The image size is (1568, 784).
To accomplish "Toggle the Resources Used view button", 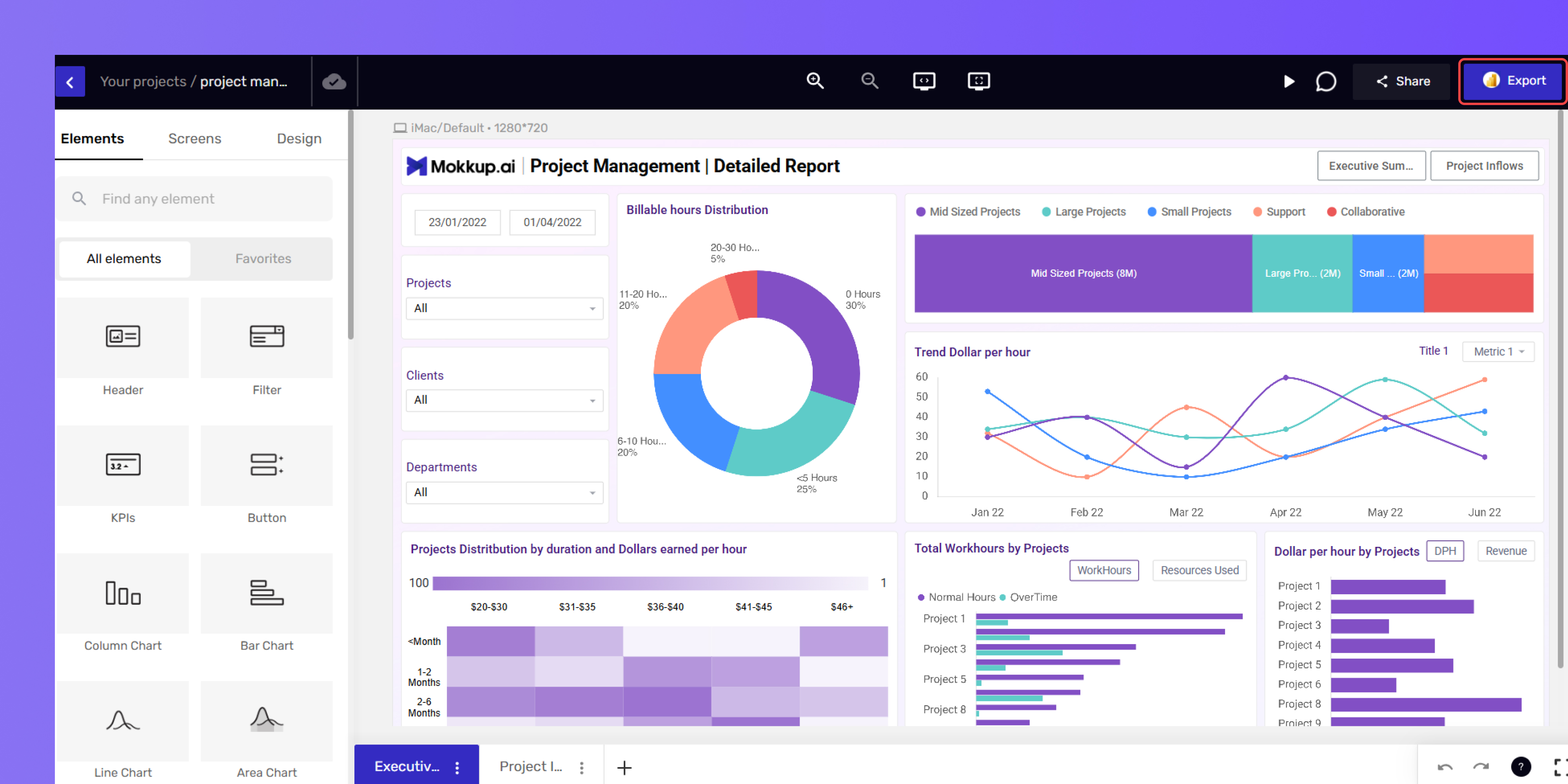I will click(x=1199, y=570).
